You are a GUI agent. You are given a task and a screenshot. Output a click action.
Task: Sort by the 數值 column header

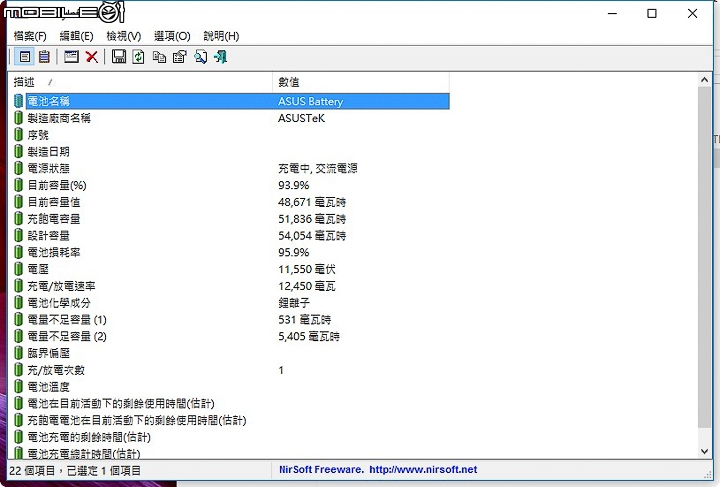coord(361,82)
